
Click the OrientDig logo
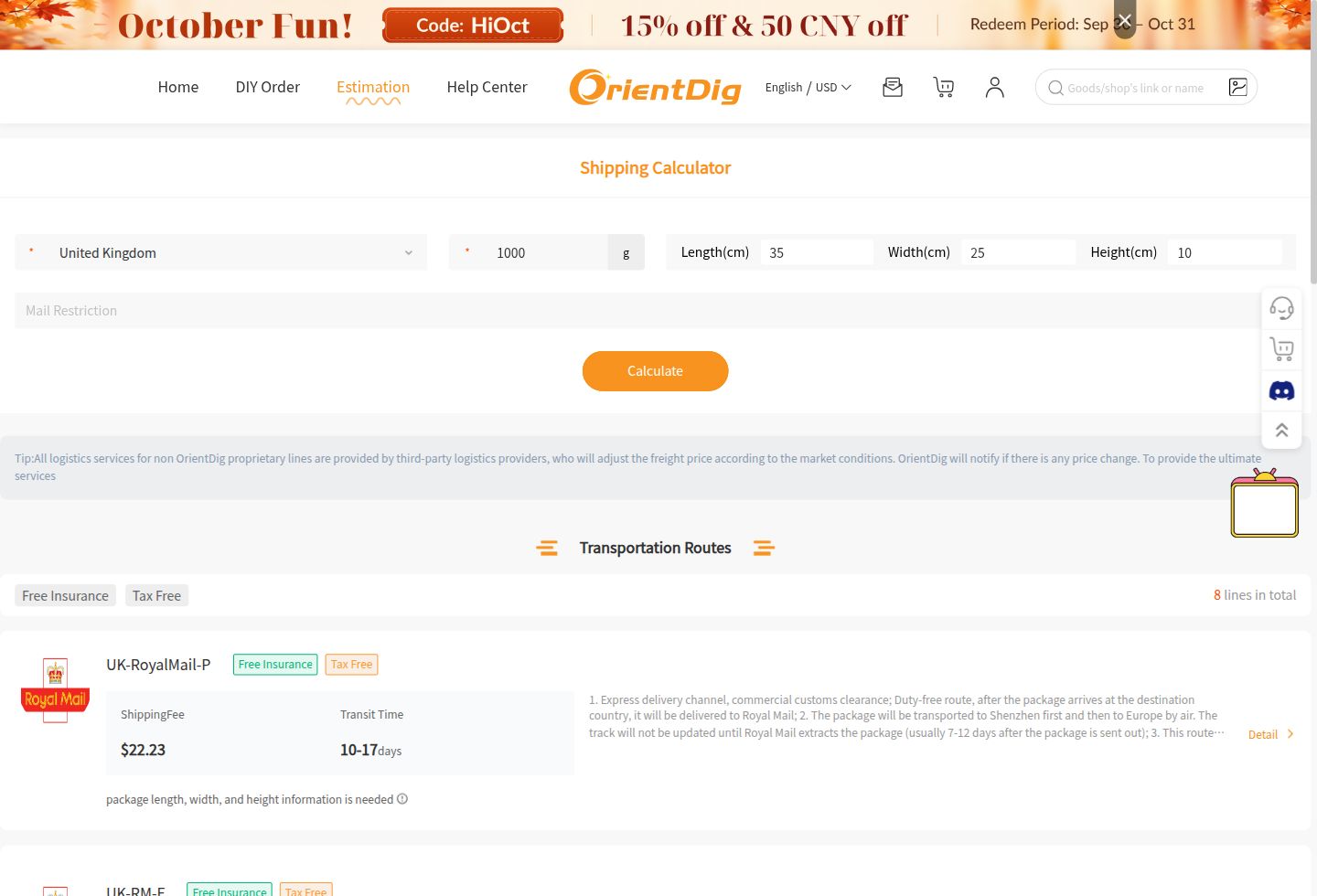[655, 88]
